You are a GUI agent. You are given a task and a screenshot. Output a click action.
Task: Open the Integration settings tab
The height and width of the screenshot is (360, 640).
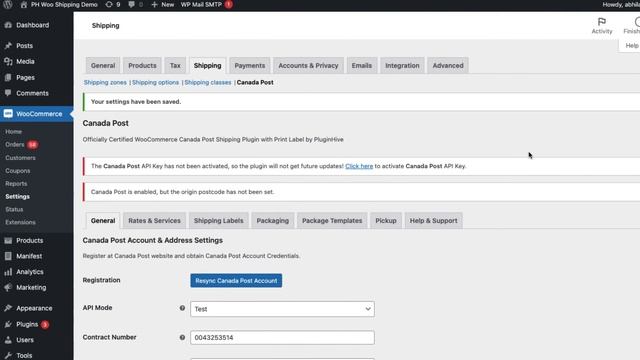click(x=402, y=66)
